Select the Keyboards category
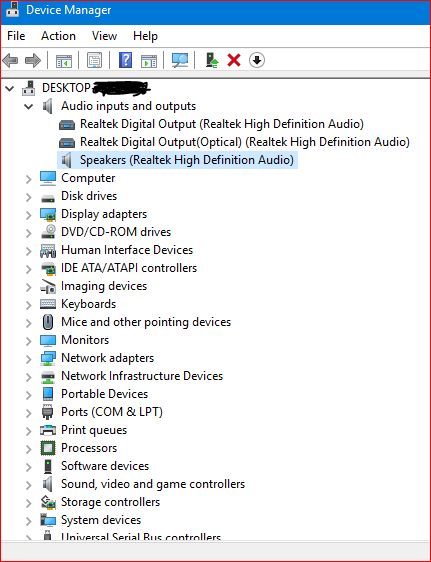The image size is (431, 562). (x=88, y=304)
